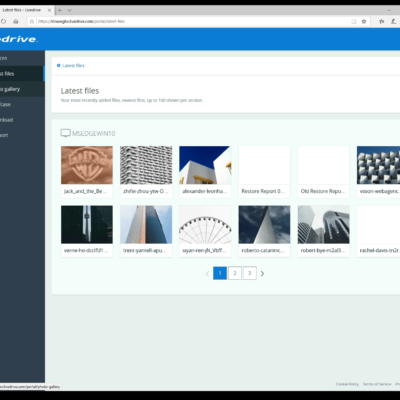Open the Restore Report 0 file tile

264,172
